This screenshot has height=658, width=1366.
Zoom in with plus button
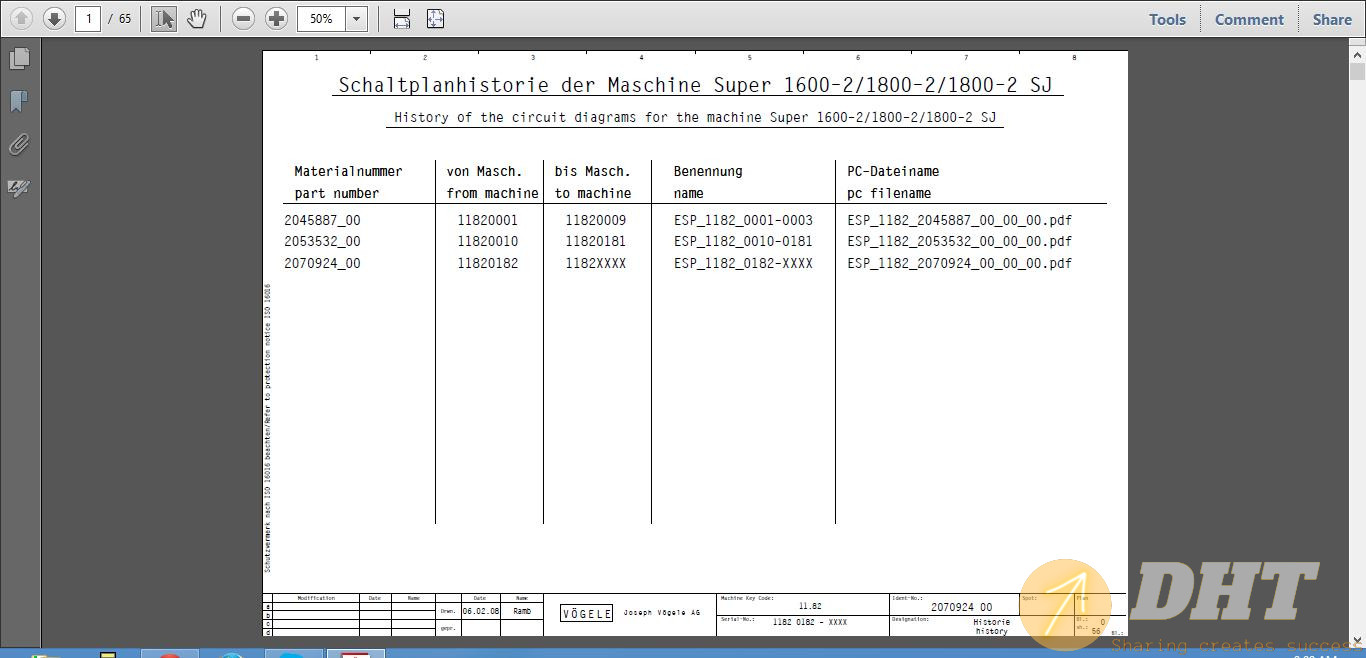(277, 18)
